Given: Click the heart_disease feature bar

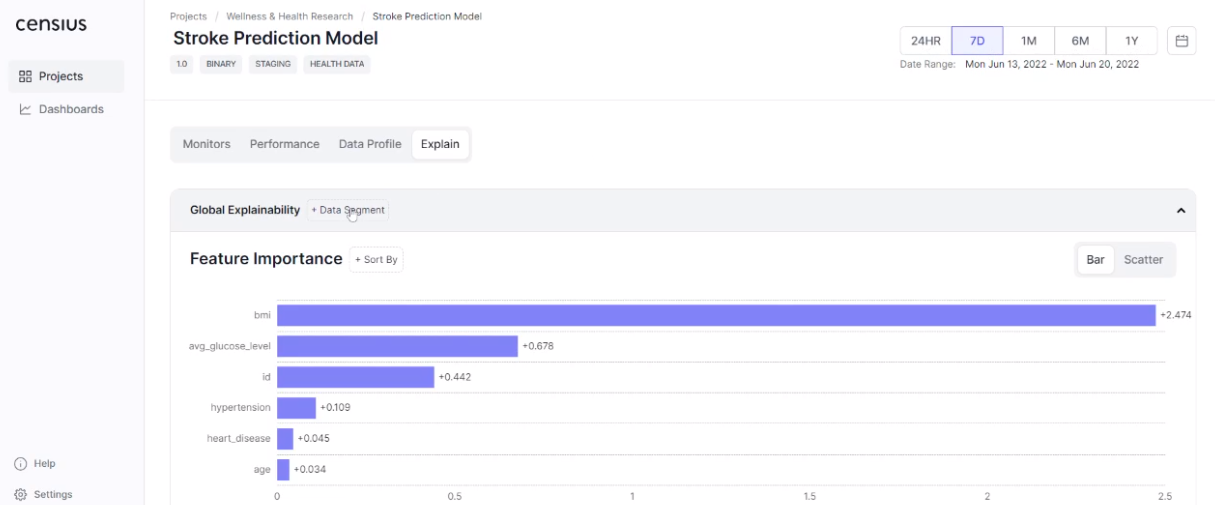Looking at the screenshot, I should click(285, 439).
